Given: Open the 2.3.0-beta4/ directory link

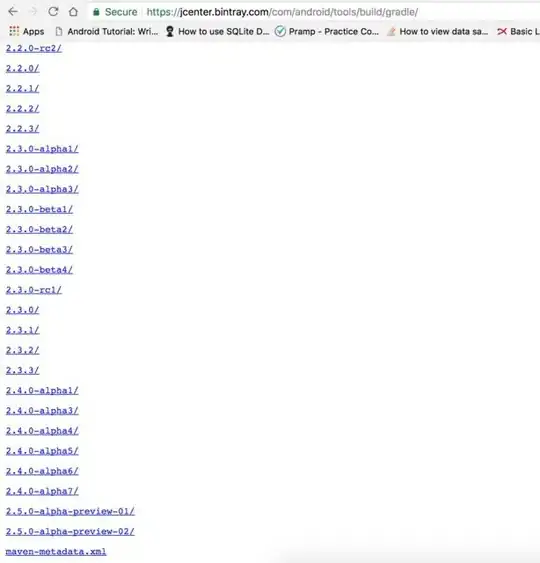Looking at the screenshot, I should pyautogui.click(x=39, y=270).
